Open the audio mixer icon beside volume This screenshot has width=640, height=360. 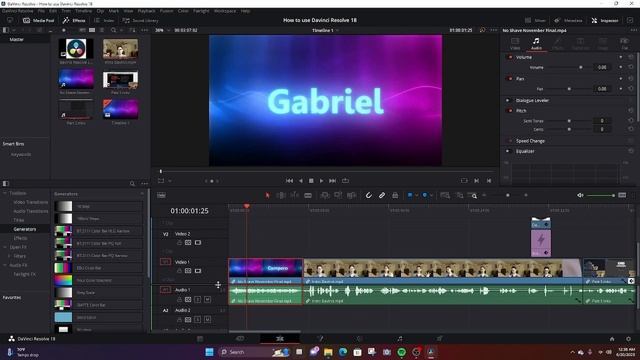point(622,196)
